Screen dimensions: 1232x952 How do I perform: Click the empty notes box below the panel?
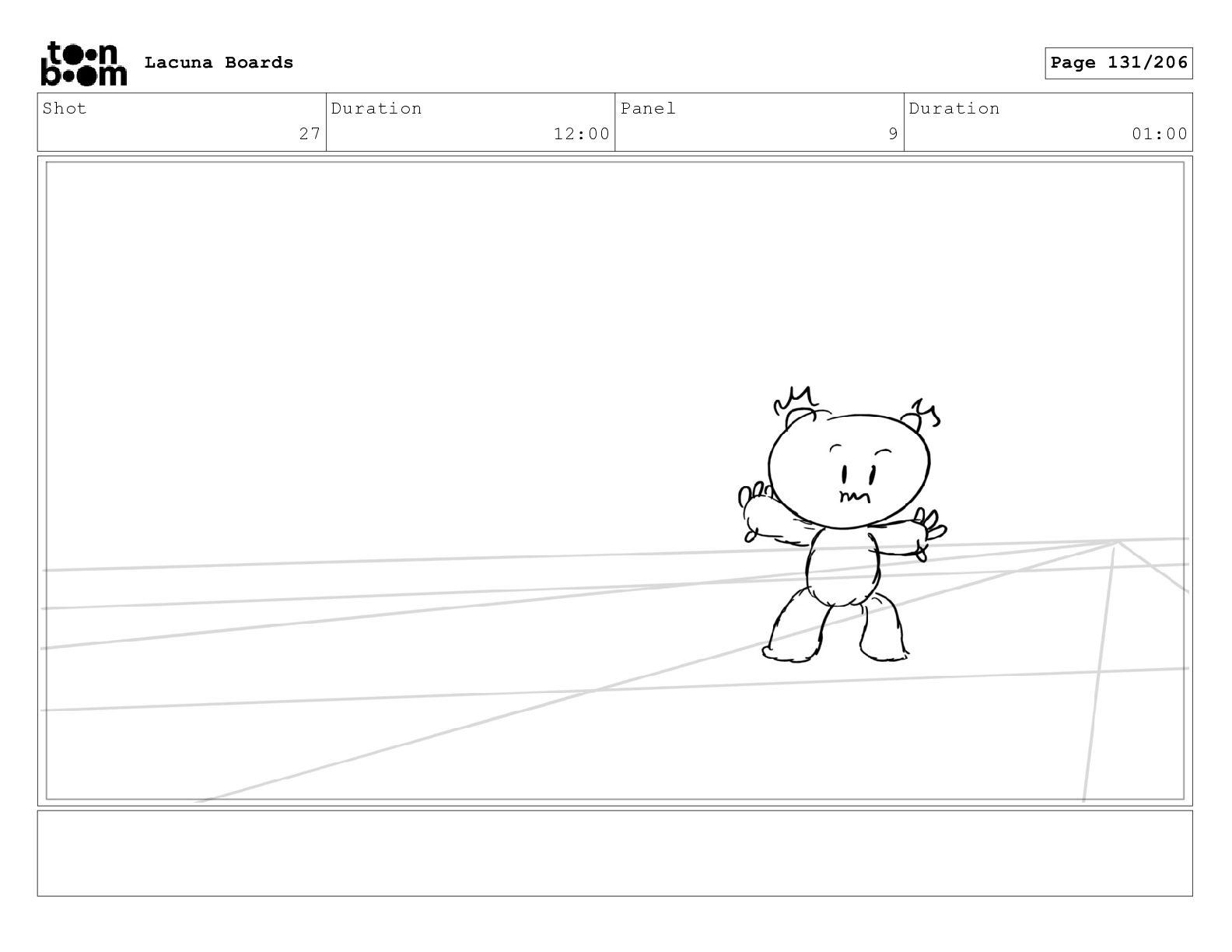point(614,853)
